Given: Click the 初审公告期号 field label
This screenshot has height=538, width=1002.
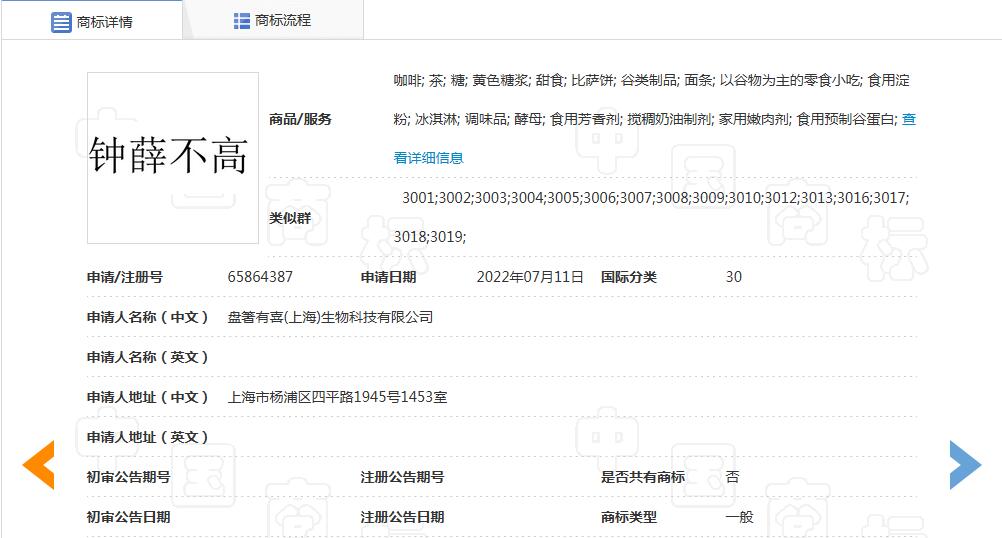Looking at the screenshot, I should (129, 477).
